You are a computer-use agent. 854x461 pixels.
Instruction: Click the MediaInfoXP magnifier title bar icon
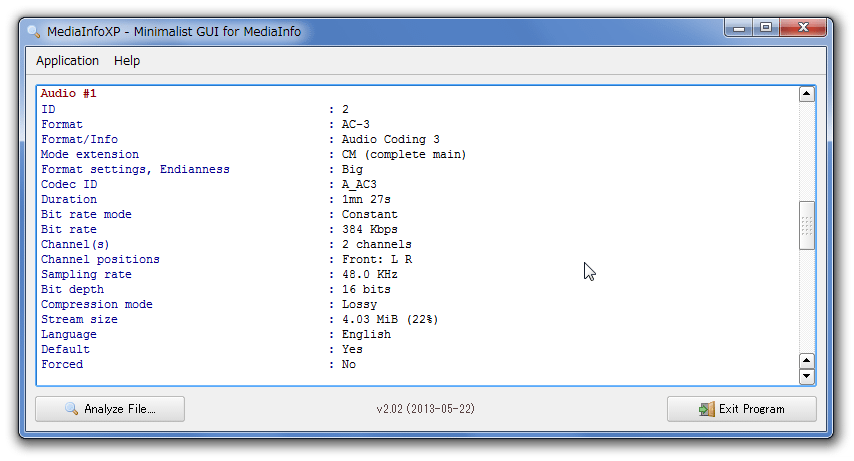34,32
